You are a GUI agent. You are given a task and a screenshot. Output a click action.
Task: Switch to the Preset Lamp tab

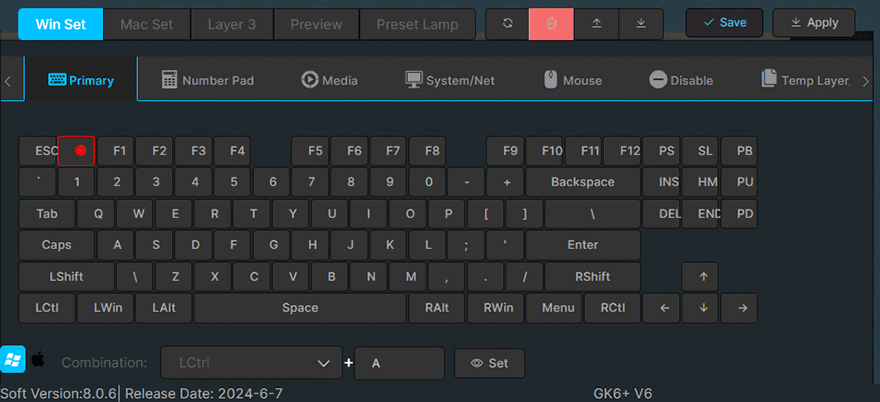coord(417,25)
